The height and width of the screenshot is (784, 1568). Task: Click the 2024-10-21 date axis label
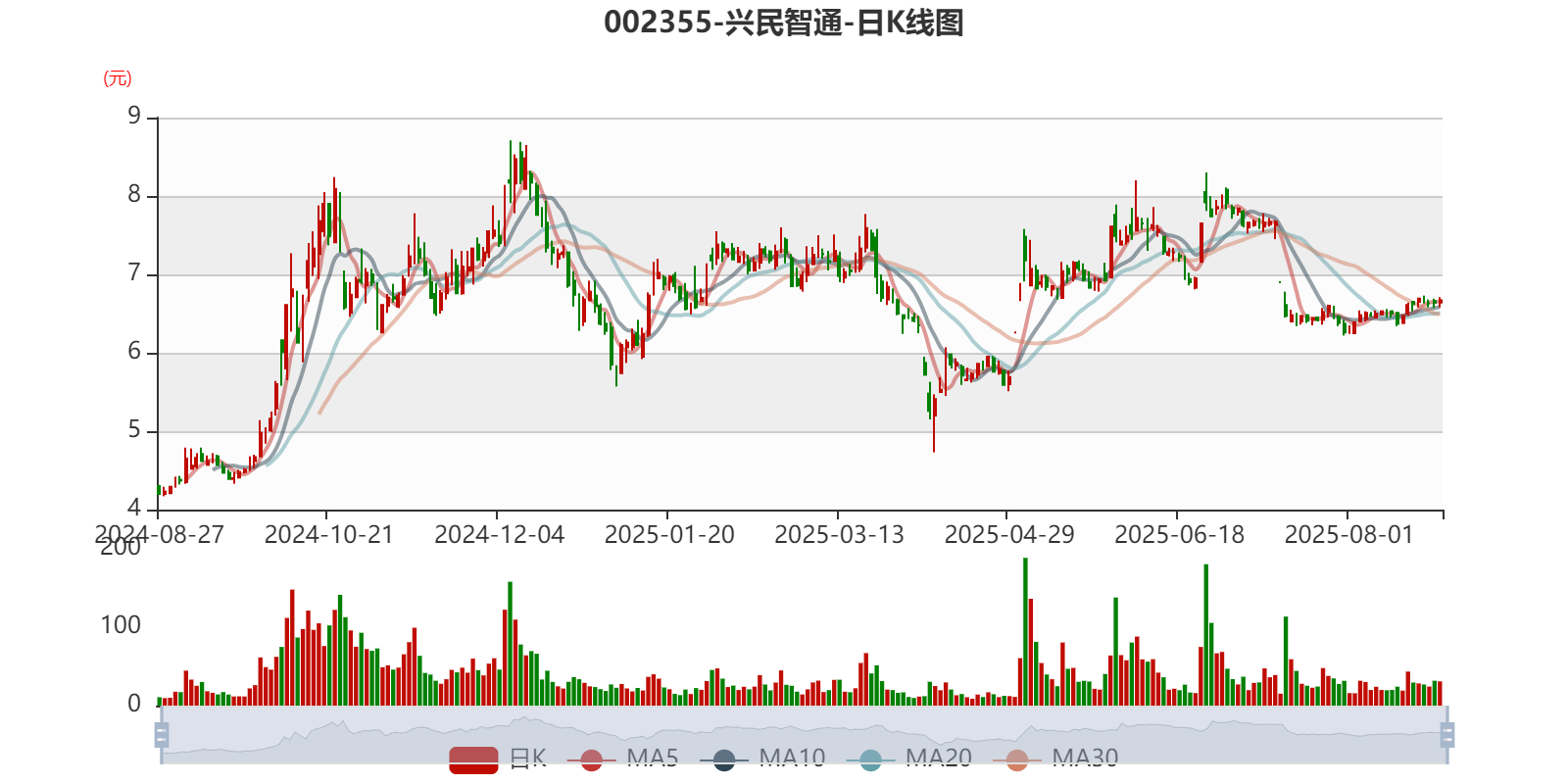coord(328,535)
